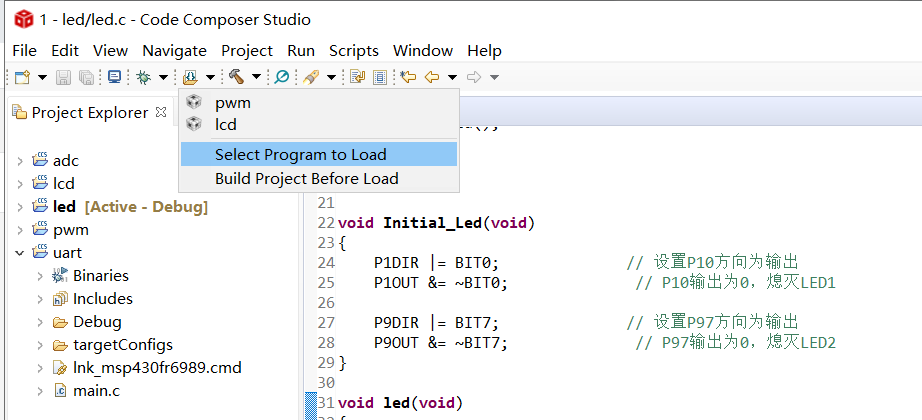Viewport: 922px width, 420px height.
Task: Expand the lcd project node
Action: tap(20, 184)
